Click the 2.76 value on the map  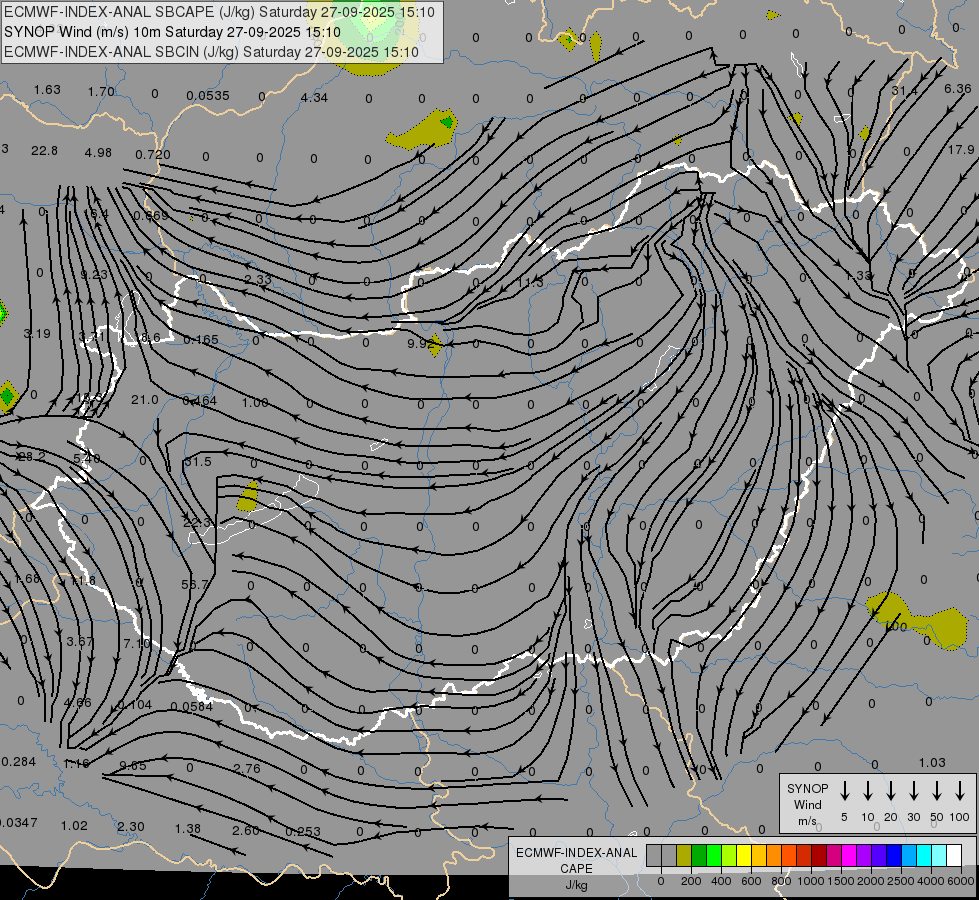click(247, 768)
